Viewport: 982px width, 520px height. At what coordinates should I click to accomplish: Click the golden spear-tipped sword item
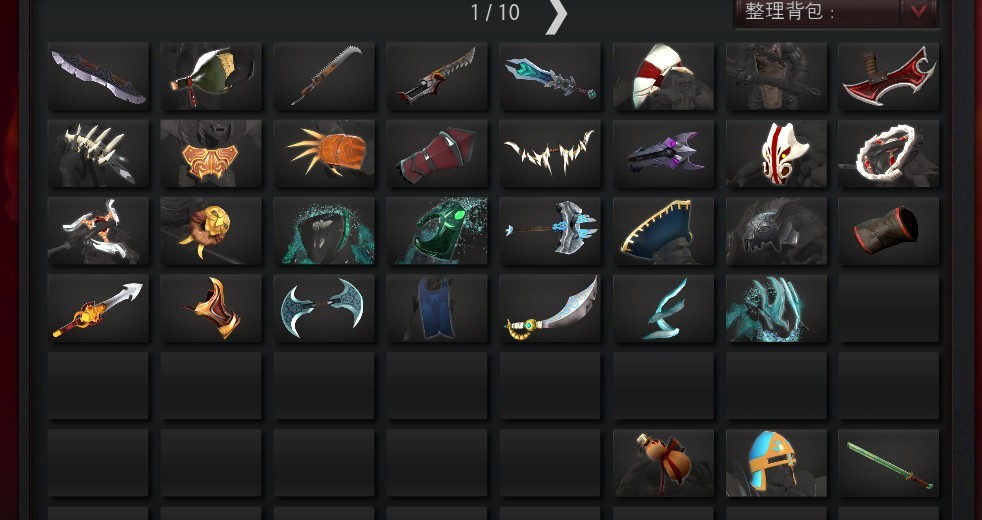tap(98, 308)
